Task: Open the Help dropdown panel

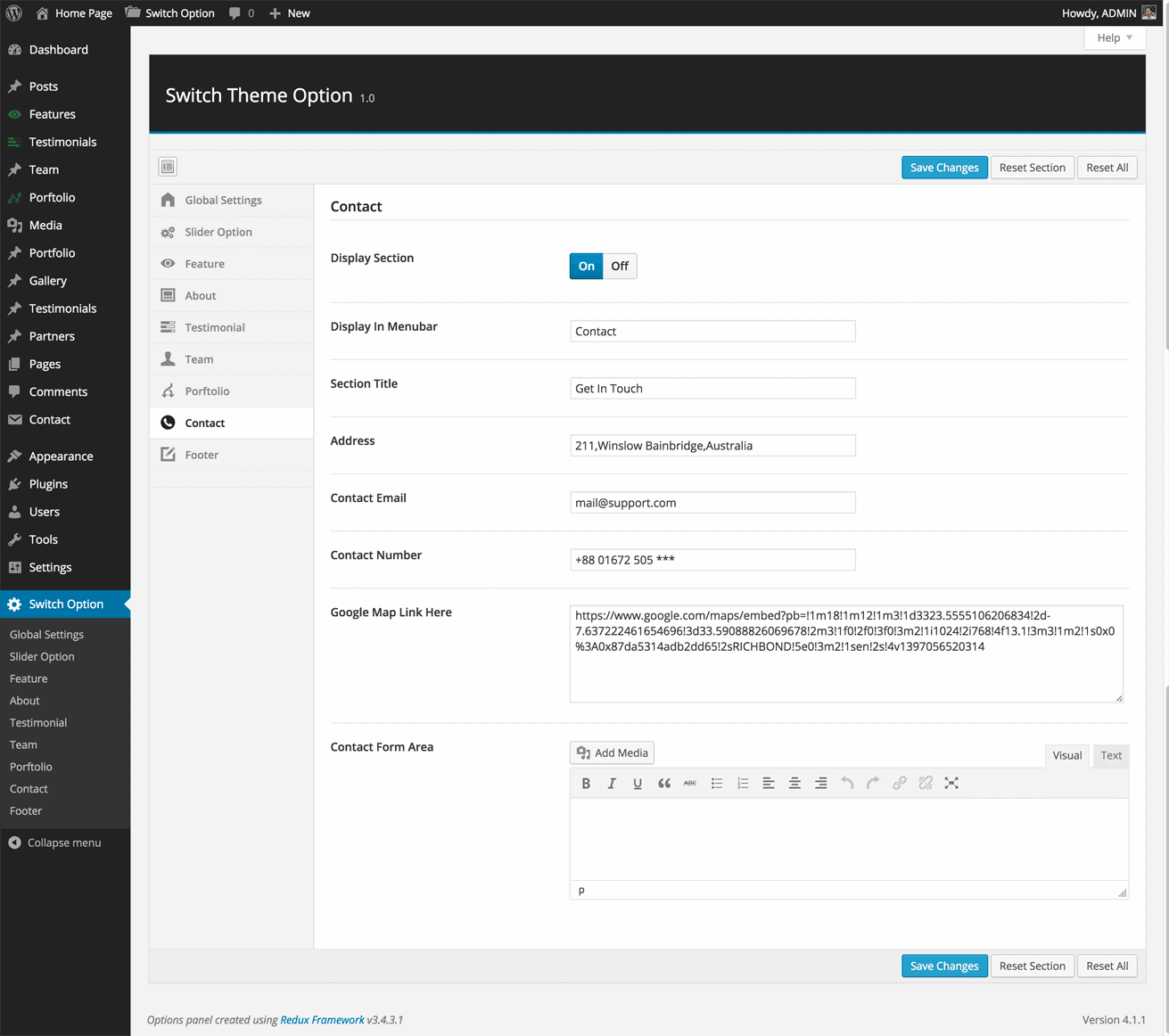Action: (x=1114, y=37)
